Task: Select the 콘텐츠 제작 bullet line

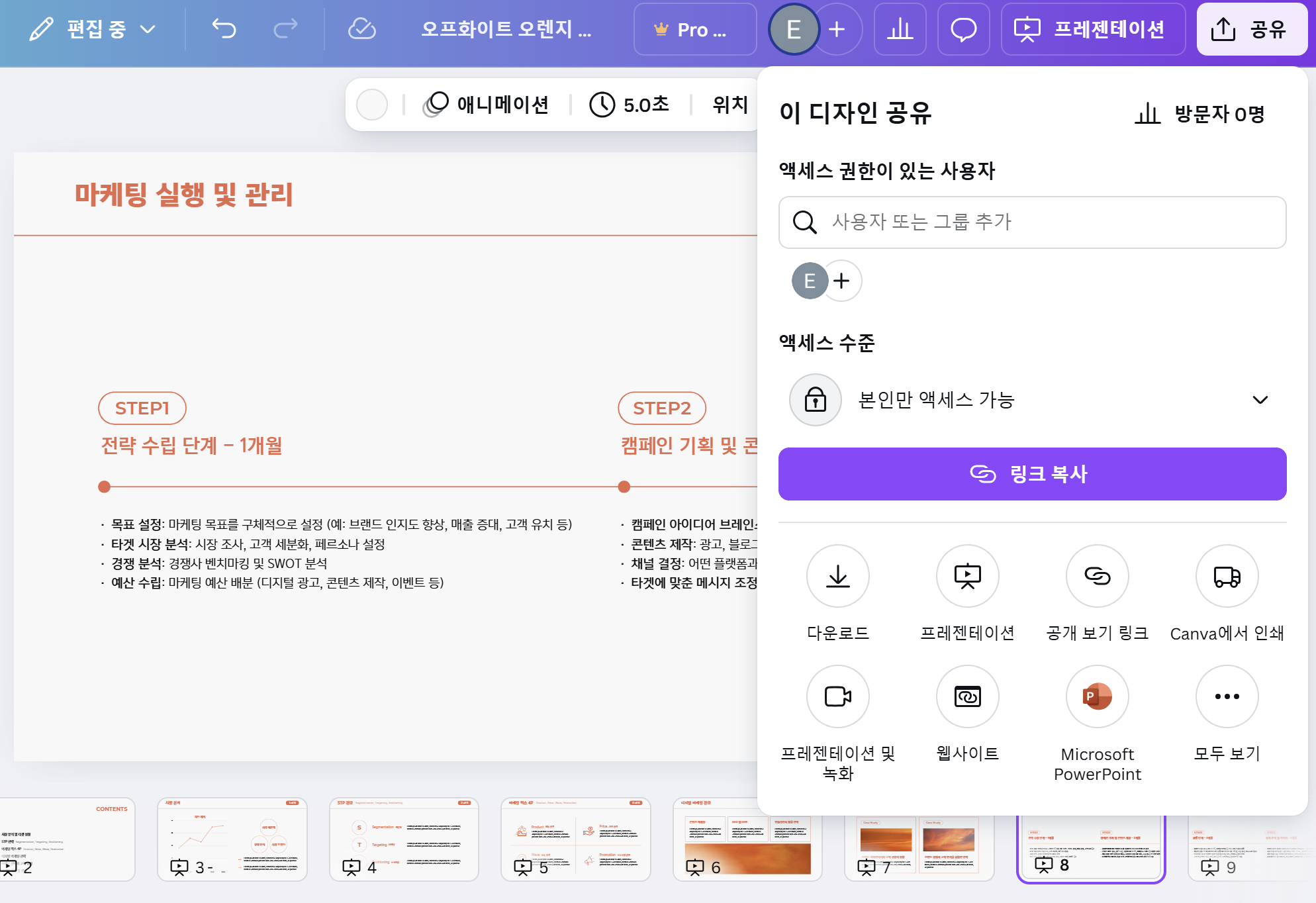Action: pyautogui.click(x=689, y=544)
